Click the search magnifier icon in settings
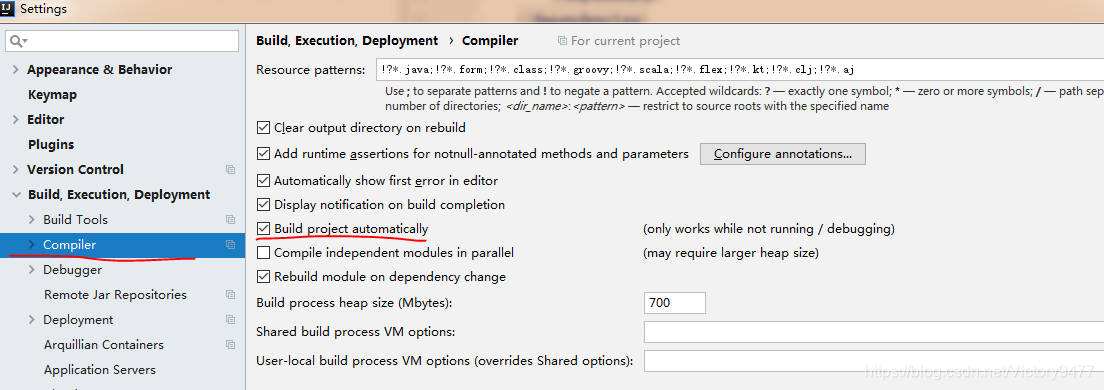 [18, 42]
